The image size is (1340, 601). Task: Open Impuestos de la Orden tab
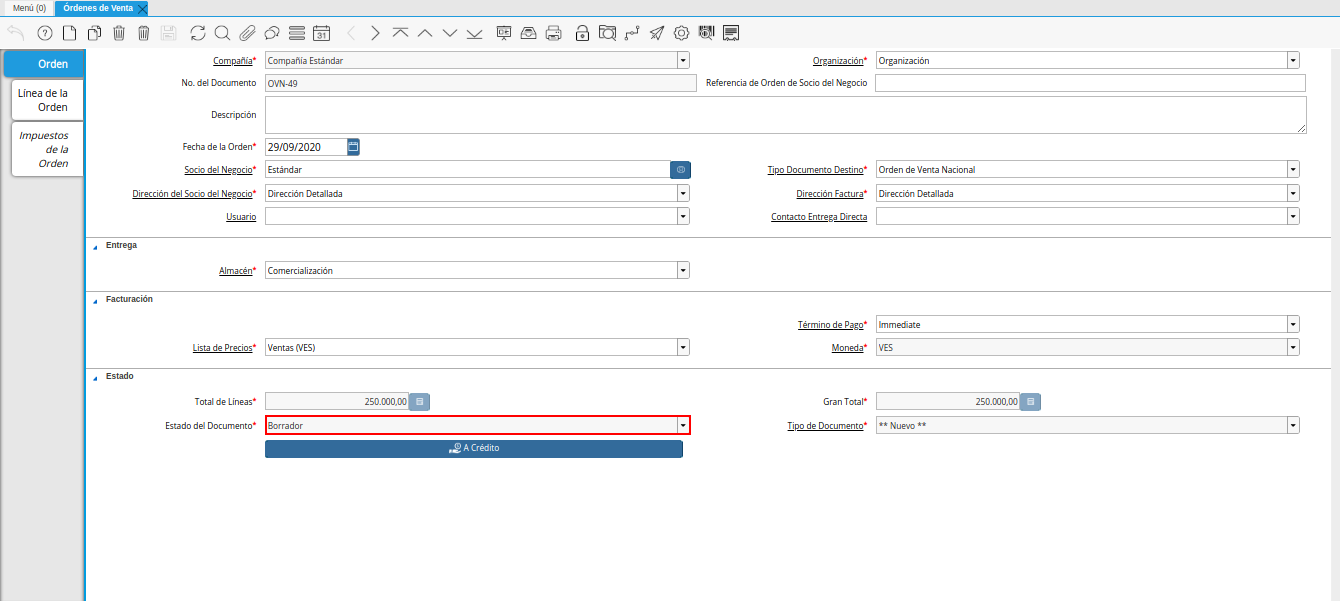(44, 149)
